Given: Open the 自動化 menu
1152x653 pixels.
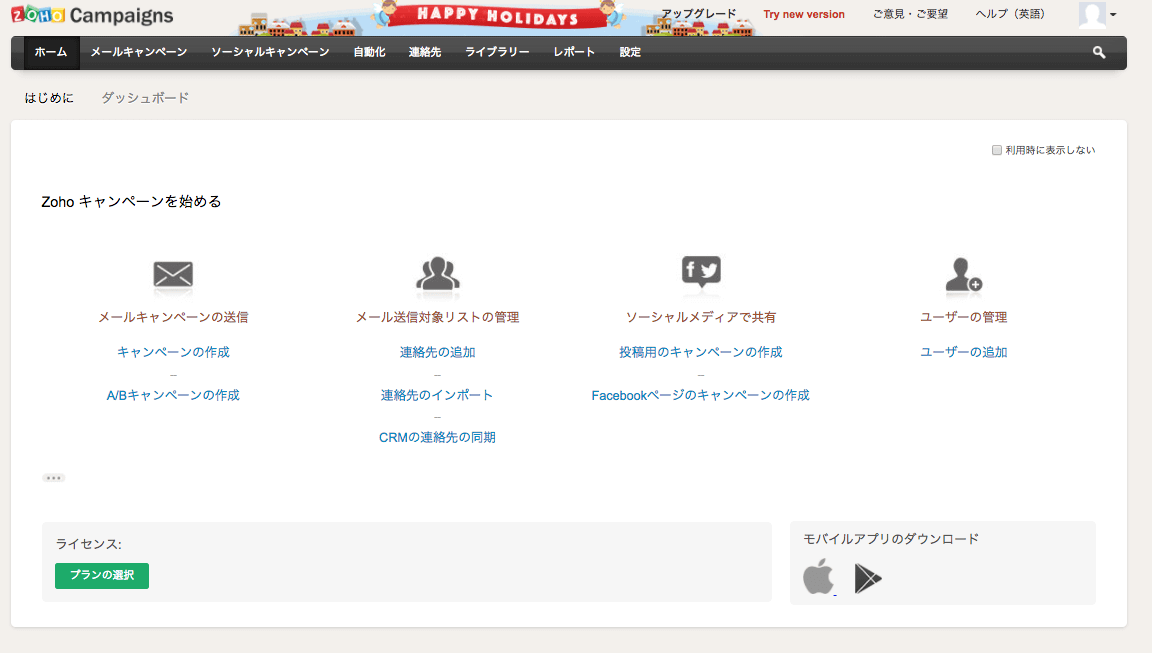Looking at the screenshot, I should tap(369, 52).
